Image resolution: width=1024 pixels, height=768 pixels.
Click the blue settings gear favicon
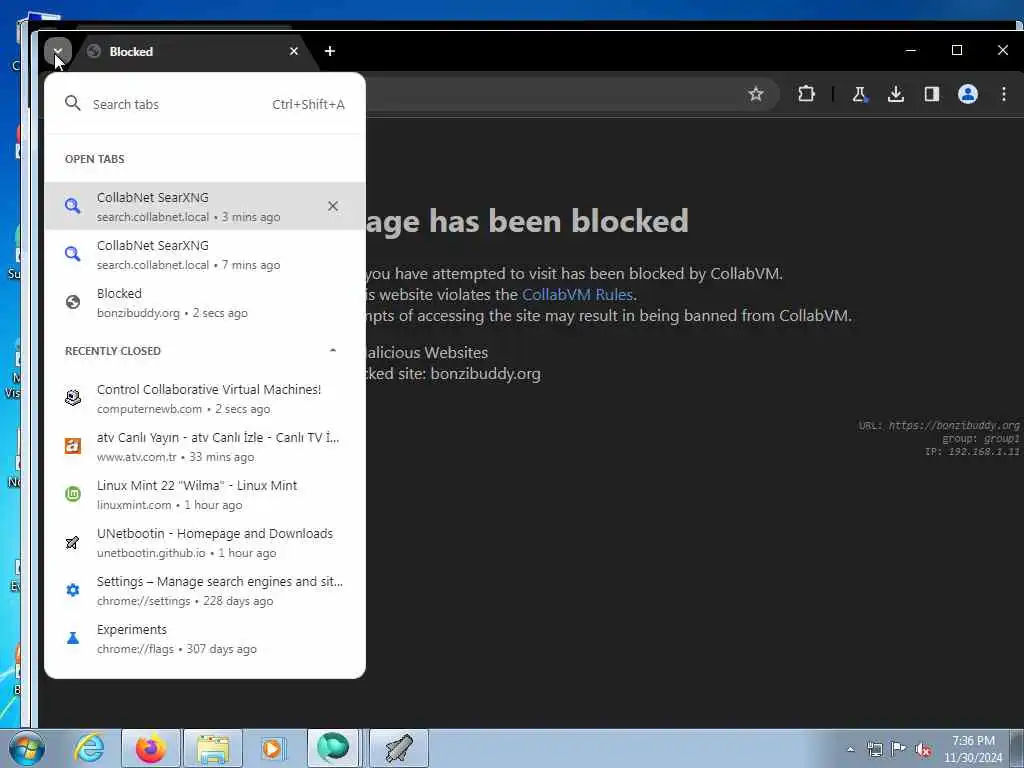(72, 590)
